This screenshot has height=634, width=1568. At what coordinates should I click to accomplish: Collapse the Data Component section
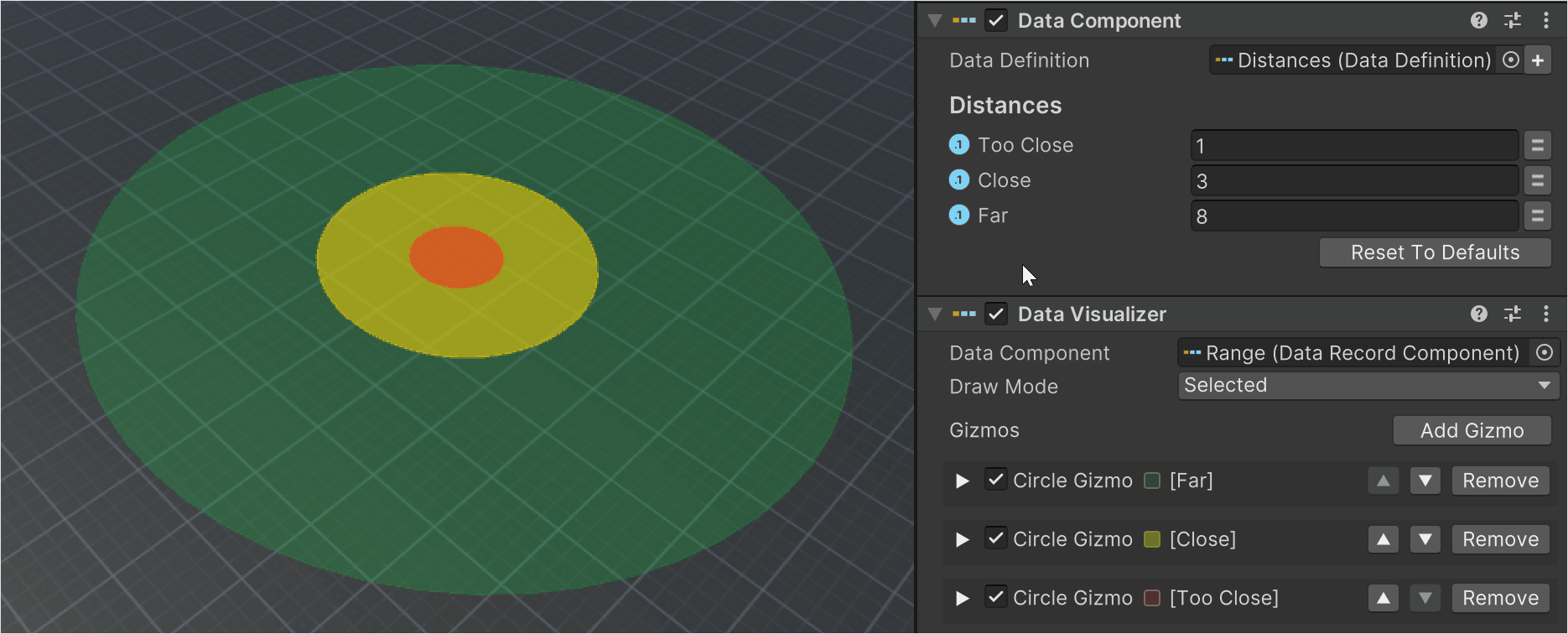coord(935,20)
